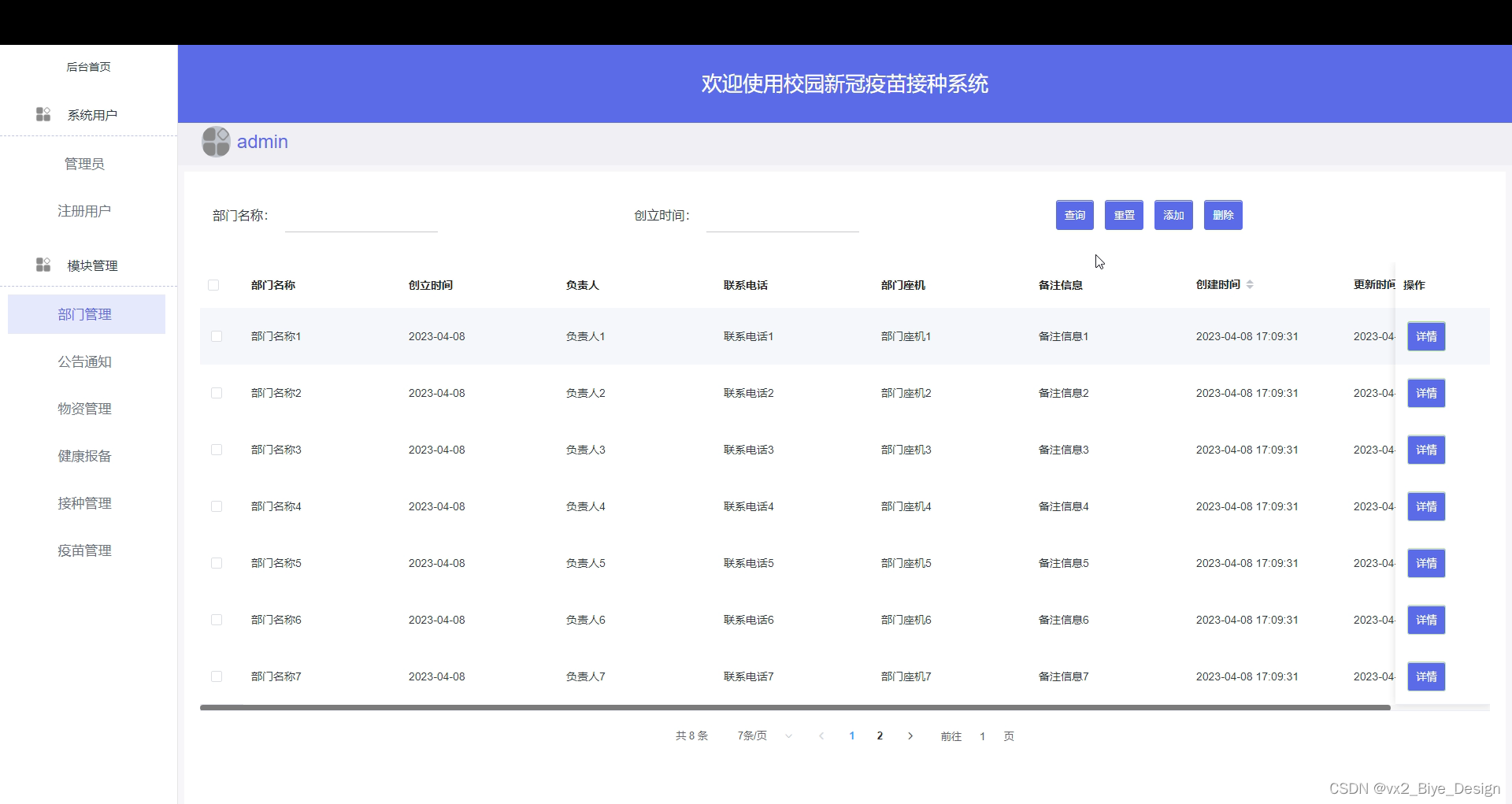Open 详情 for 部门名称1
This screenshot has height=804, width=1512.
1426,336
